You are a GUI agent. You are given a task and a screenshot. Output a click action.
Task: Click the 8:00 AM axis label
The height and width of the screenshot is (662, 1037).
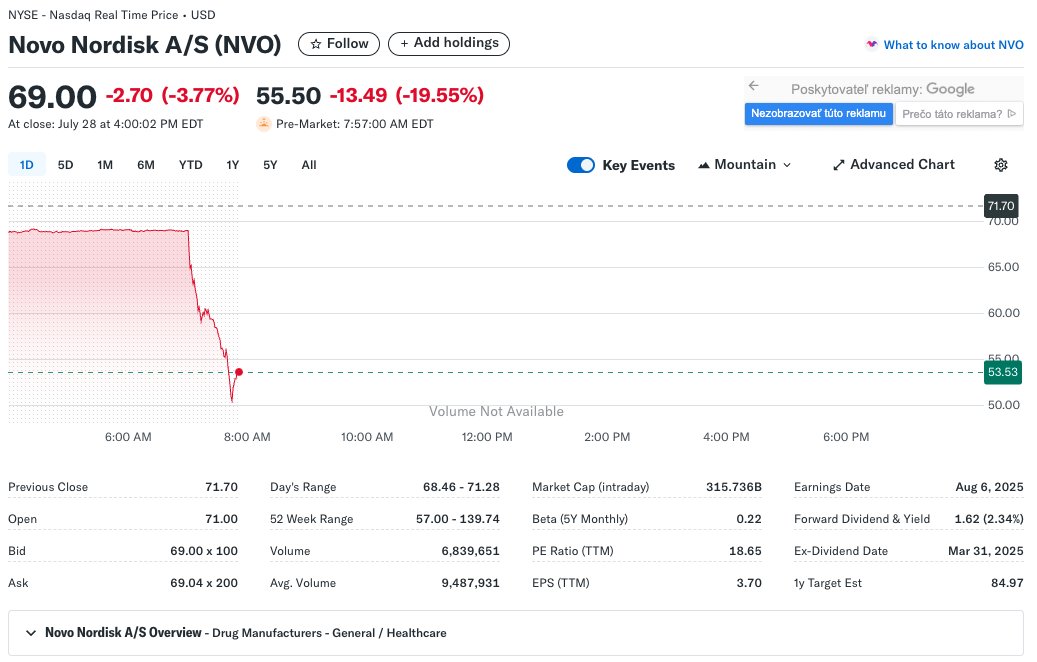(x=247, y=437)
